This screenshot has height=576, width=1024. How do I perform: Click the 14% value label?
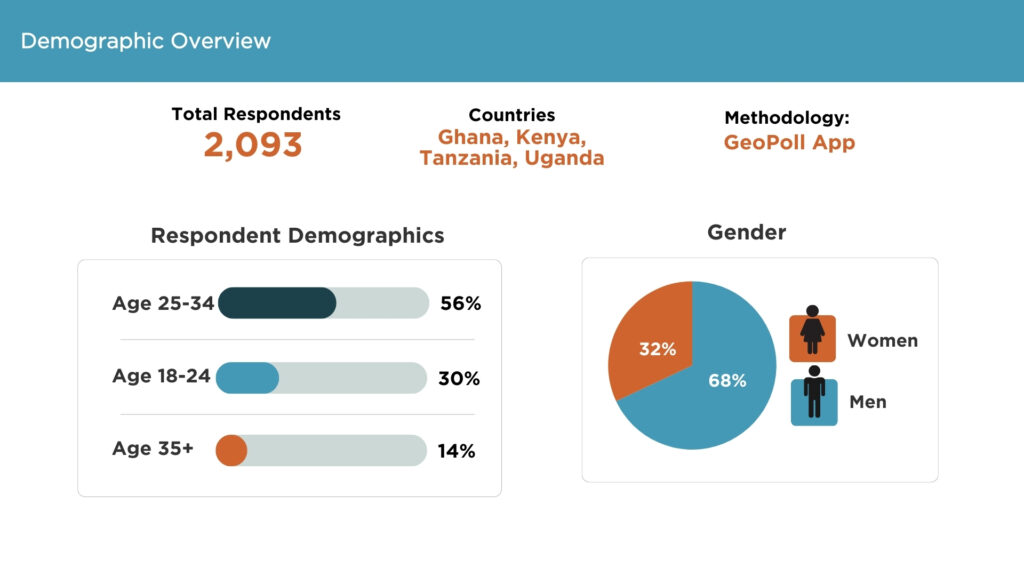[456, 451]
